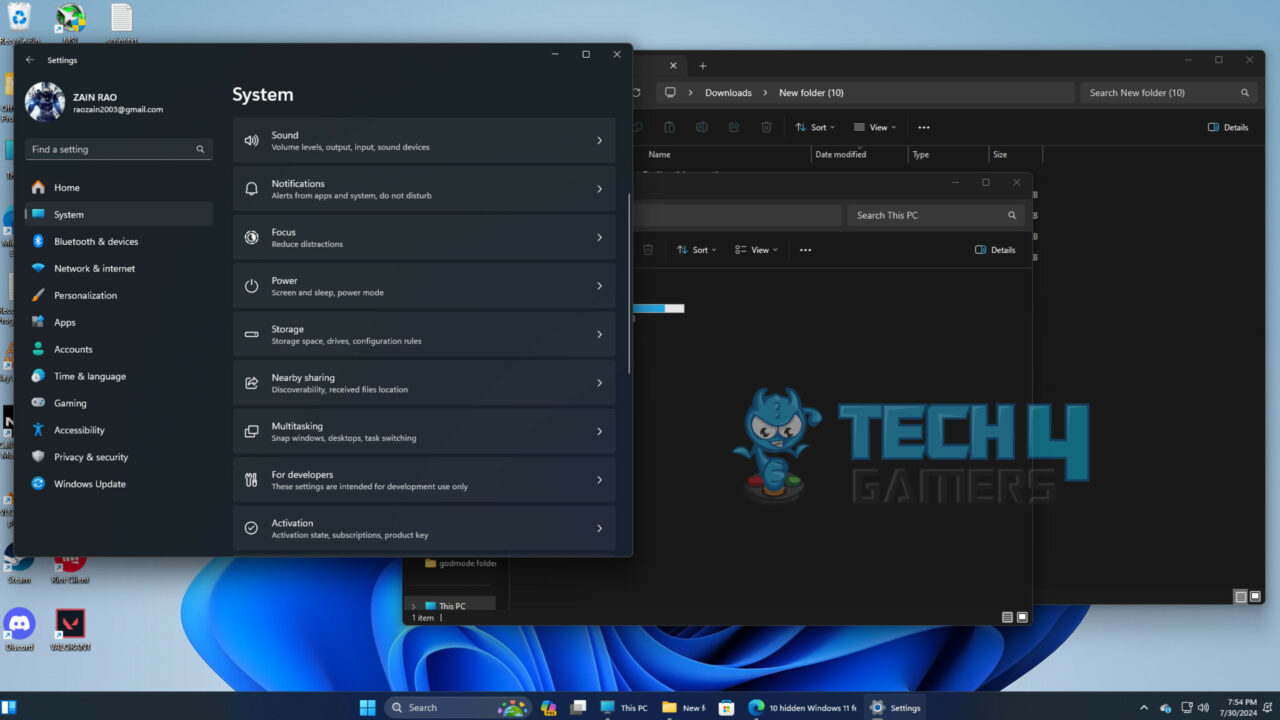Click the See more ellipsis icon in Explorer
The image size is (1280, 720).
pos(923,127)
